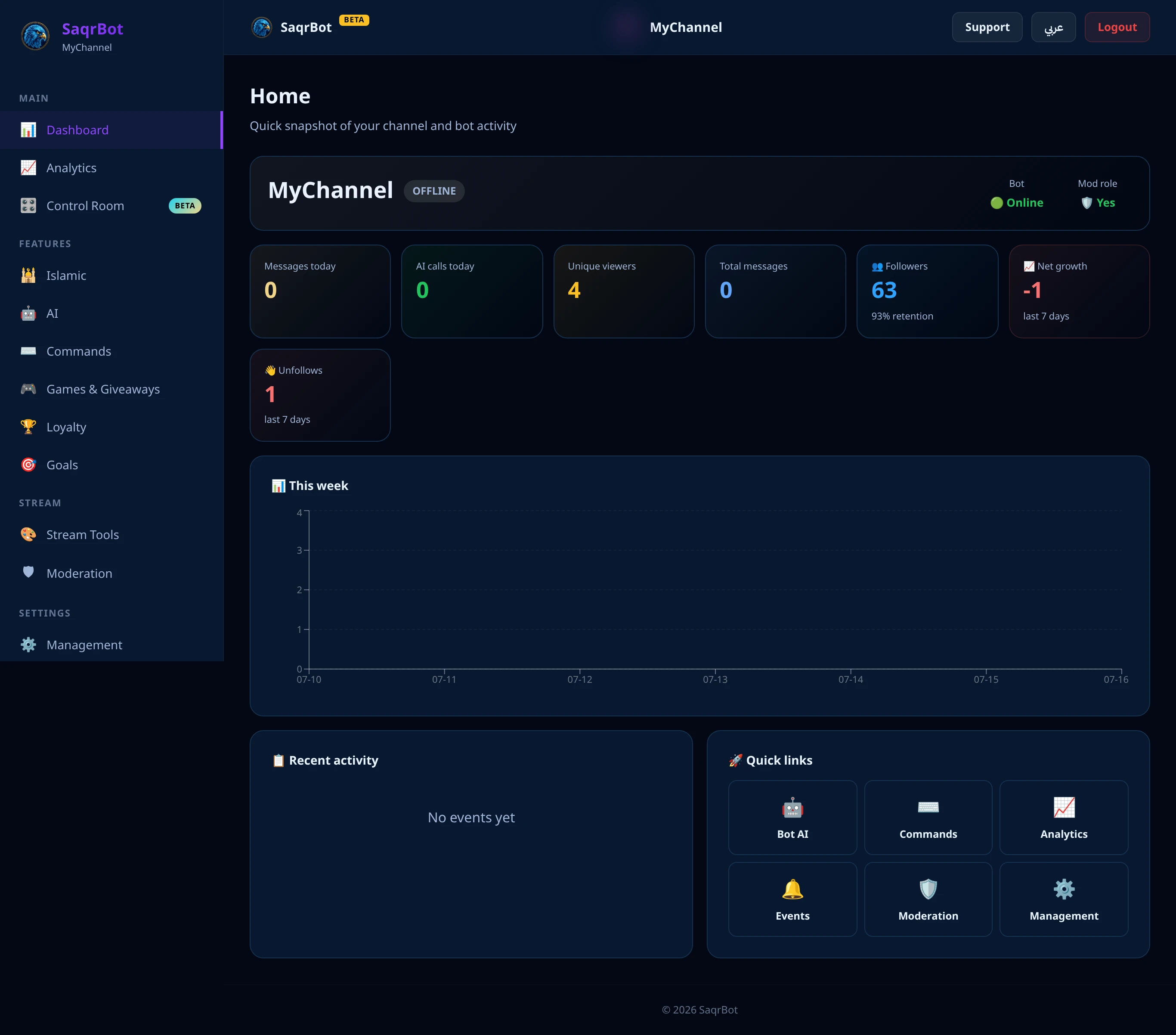1176x1035 pixels.
Task: Click the AI calls today stat card
Action: pos(472,292)
